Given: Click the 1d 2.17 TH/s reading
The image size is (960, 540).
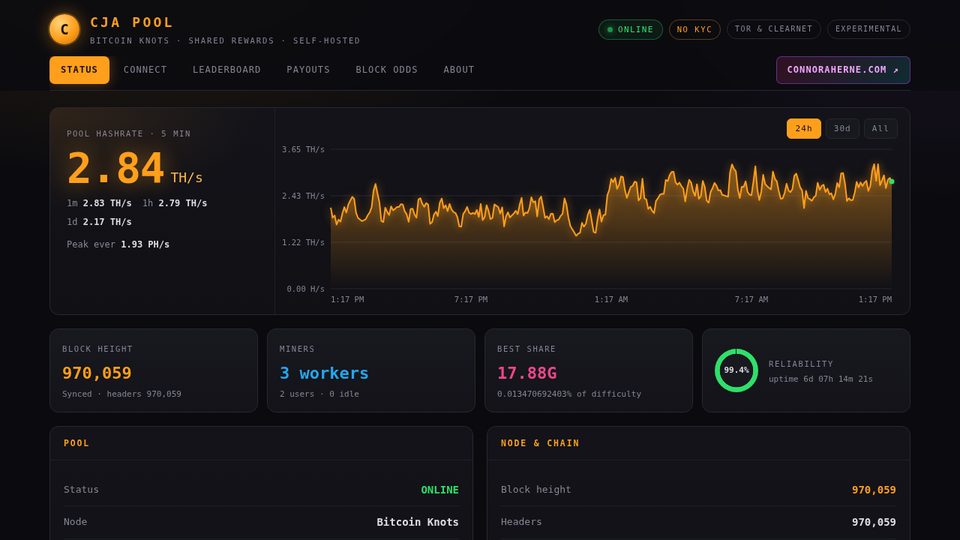Looking at the screenshot, I should [99, 222].
